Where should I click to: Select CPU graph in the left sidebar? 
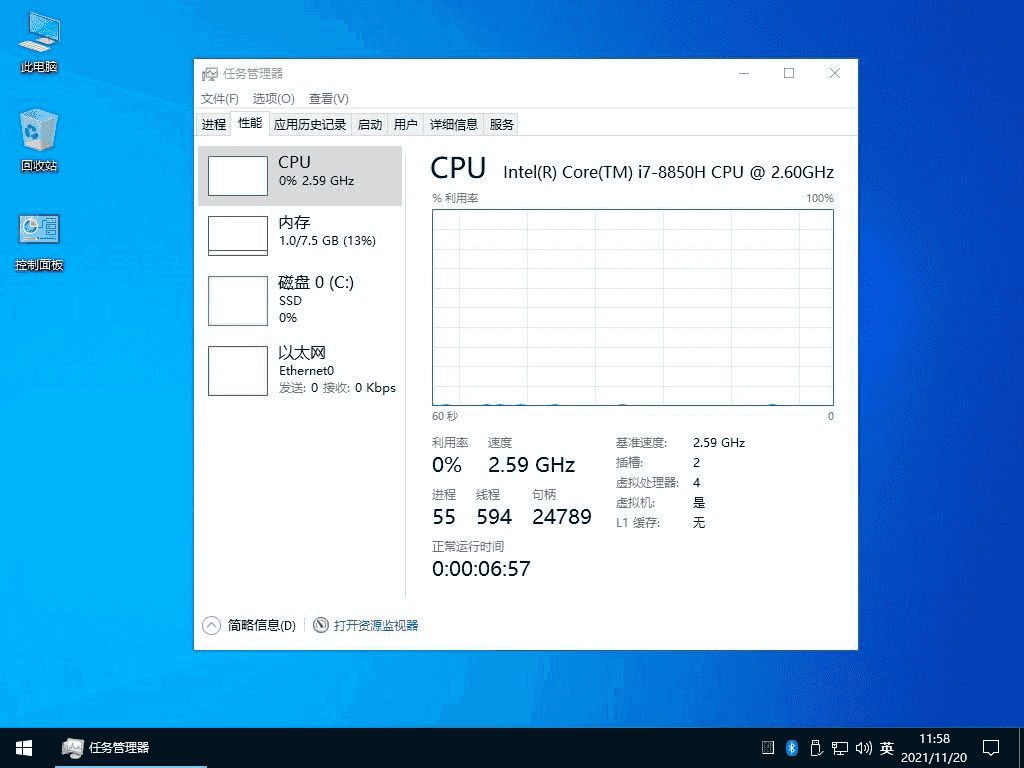[x=300, y=170]
